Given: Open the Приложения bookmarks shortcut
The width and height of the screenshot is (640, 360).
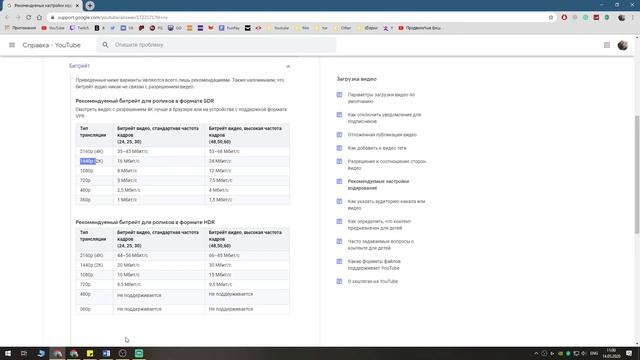Looking at the screenshot, I should coord(20,28).
